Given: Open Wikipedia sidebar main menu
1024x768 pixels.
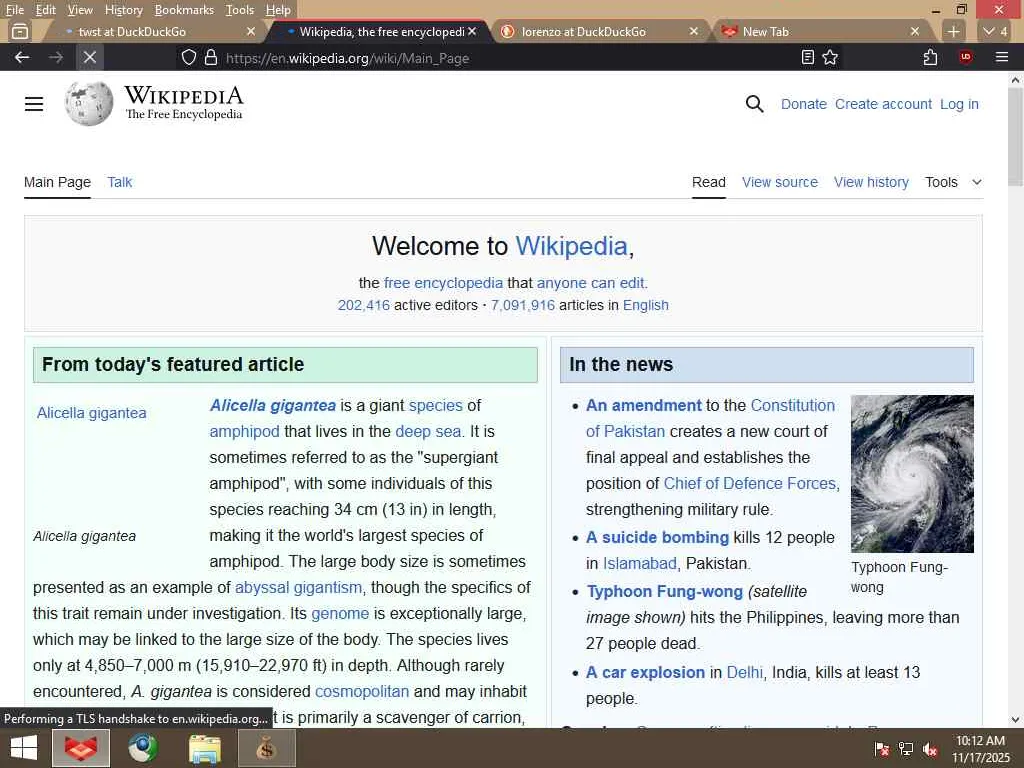Looking at the screenshot, I should [x=34, y=104].
